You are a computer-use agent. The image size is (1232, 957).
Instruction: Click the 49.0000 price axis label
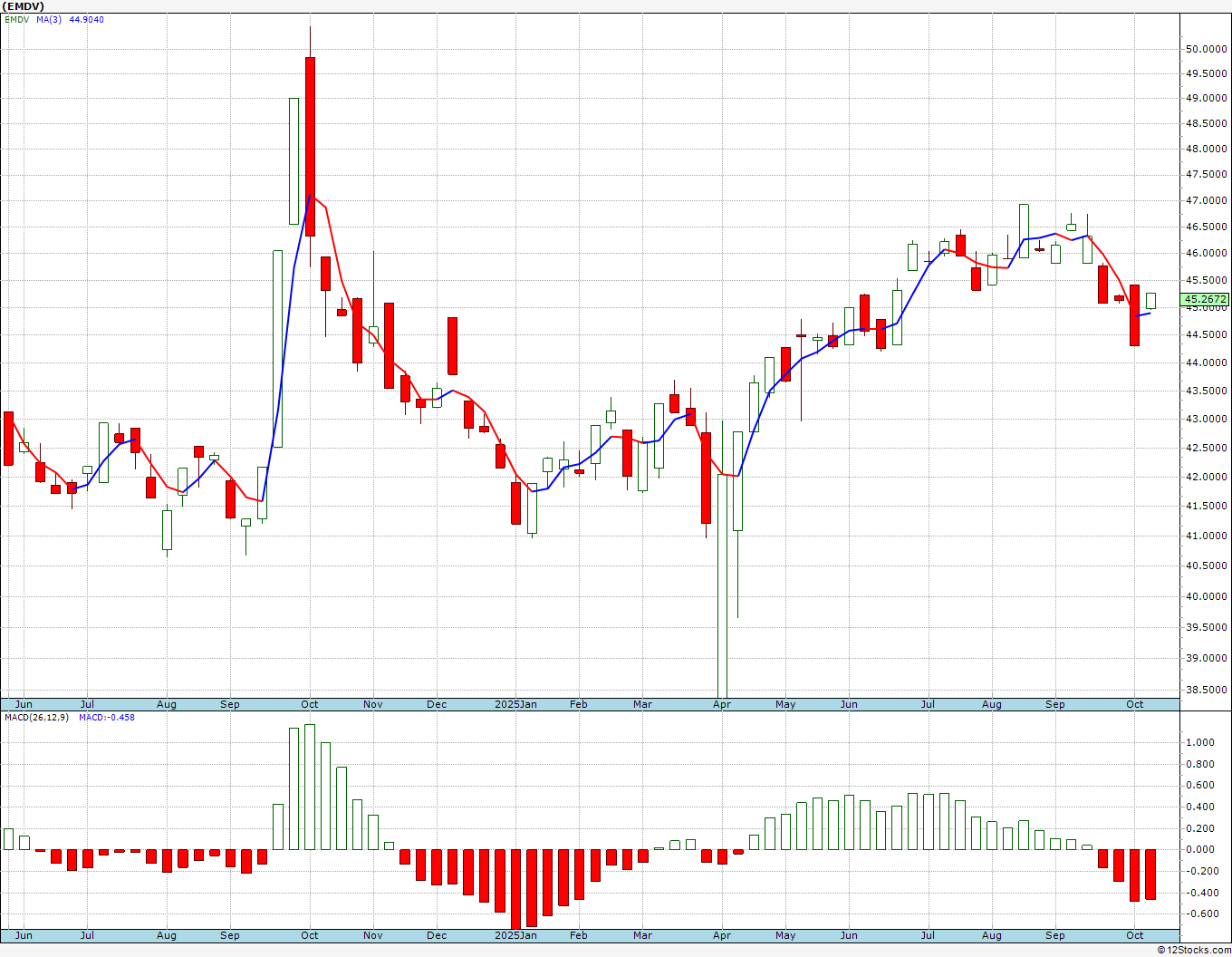click(x=1207, y=98)
